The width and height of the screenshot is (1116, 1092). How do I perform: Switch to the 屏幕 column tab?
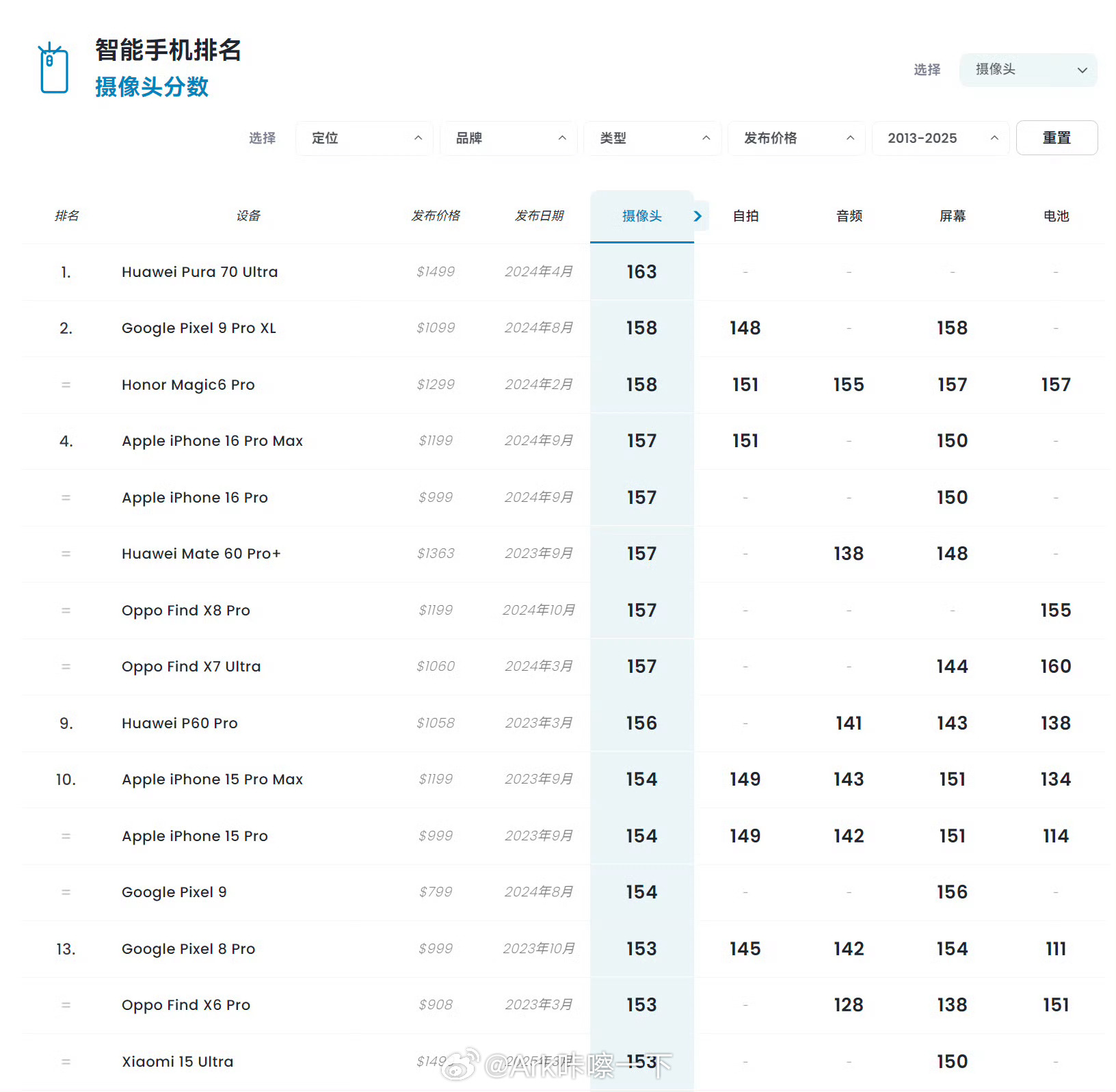pyautogui.click(x=953, y=216)
